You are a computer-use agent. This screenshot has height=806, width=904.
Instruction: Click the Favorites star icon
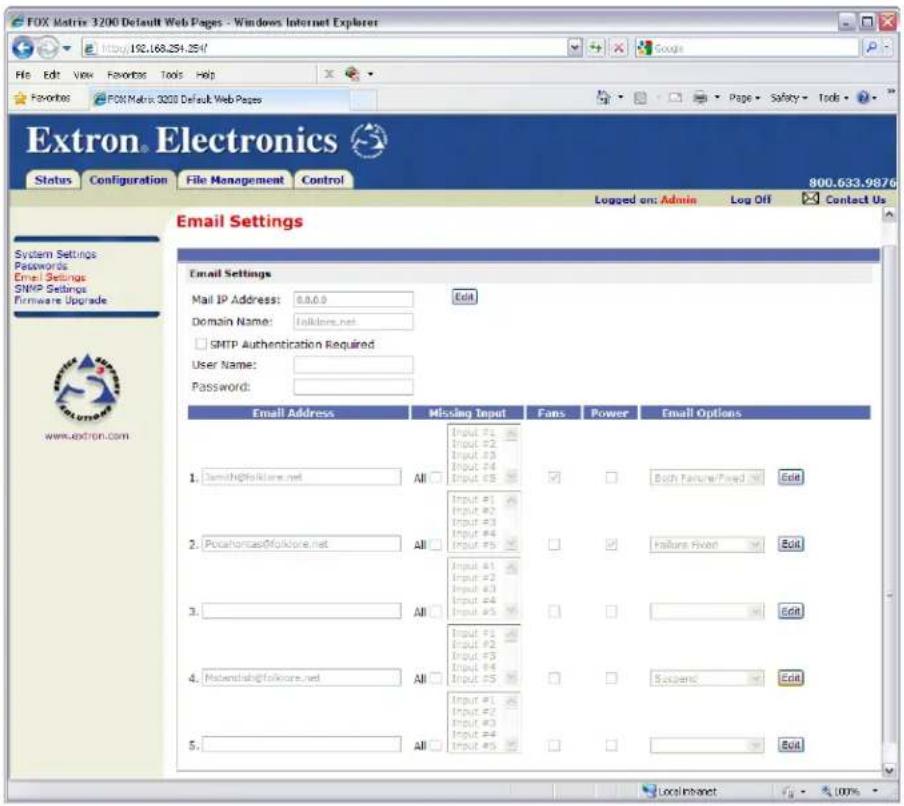point(20,99)
